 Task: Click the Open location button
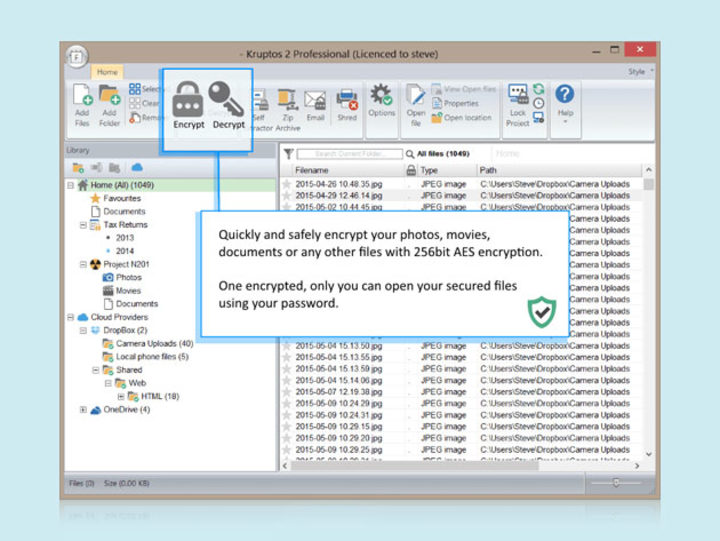[x=461, y=117]
